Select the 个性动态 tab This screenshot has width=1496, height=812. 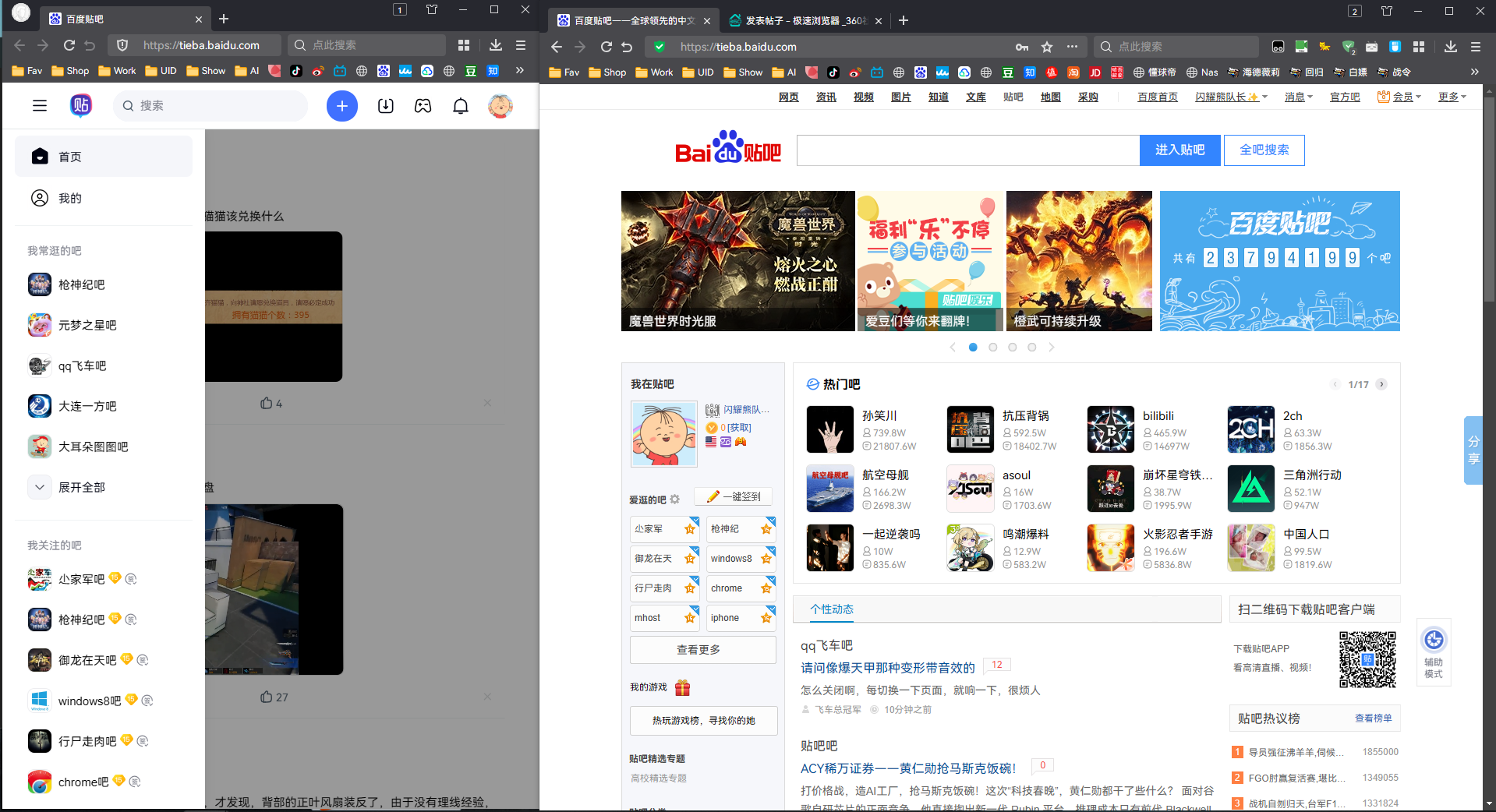(831, 610)
